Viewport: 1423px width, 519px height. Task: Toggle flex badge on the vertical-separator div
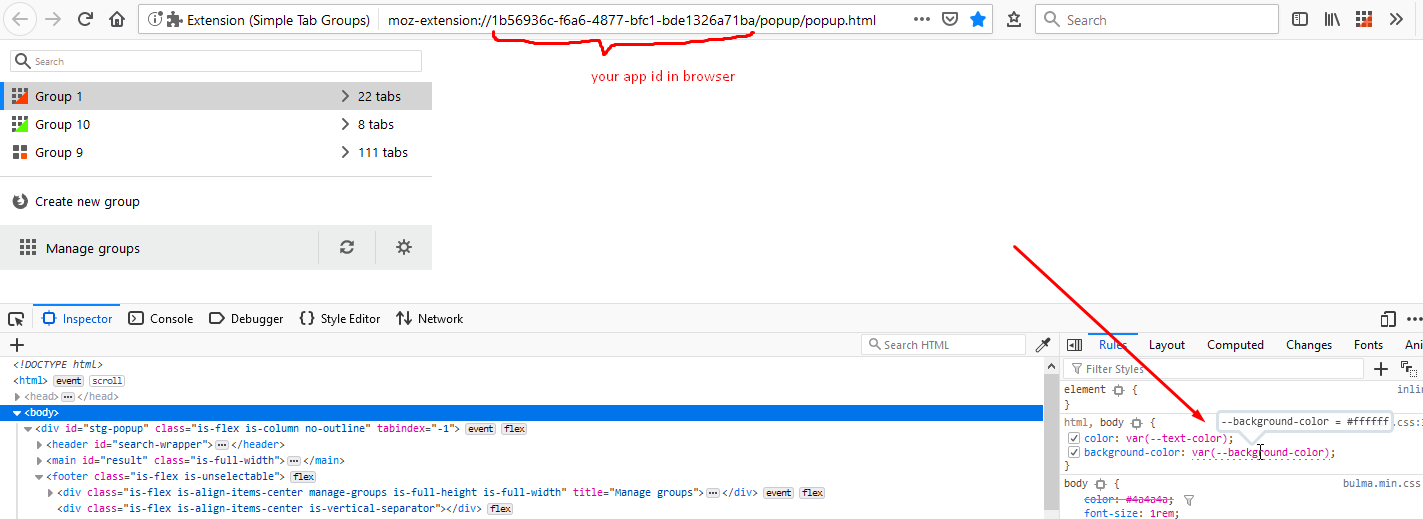tap(500, 509)
